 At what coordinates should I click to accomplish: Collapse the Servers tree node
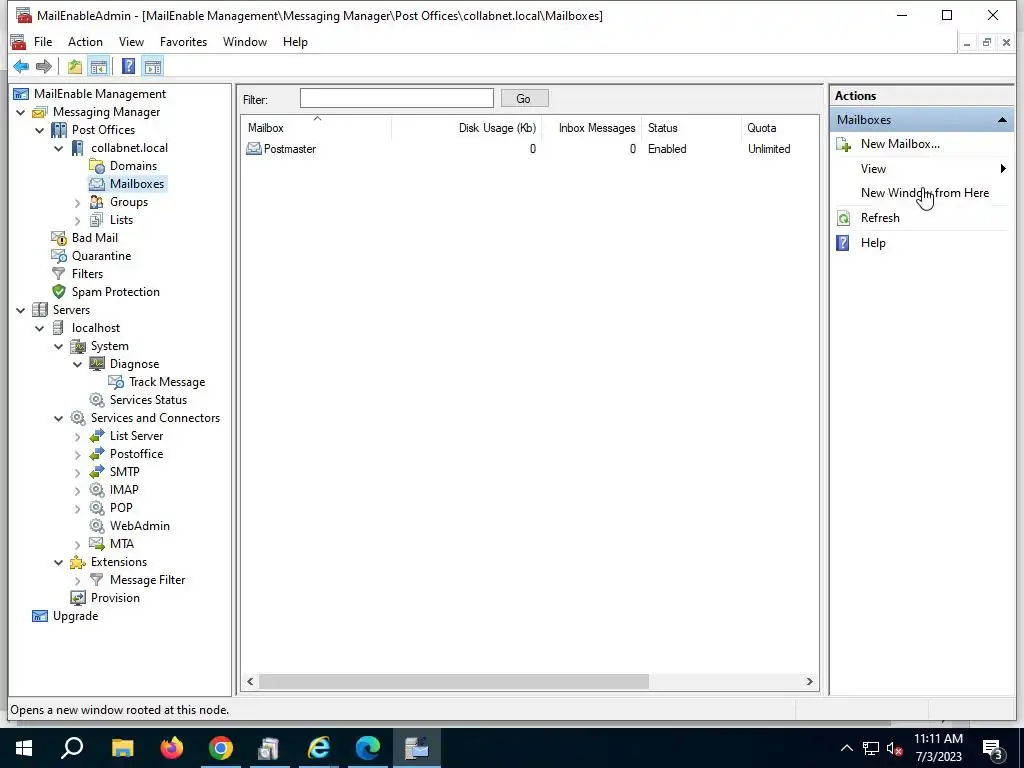point(21,310)
